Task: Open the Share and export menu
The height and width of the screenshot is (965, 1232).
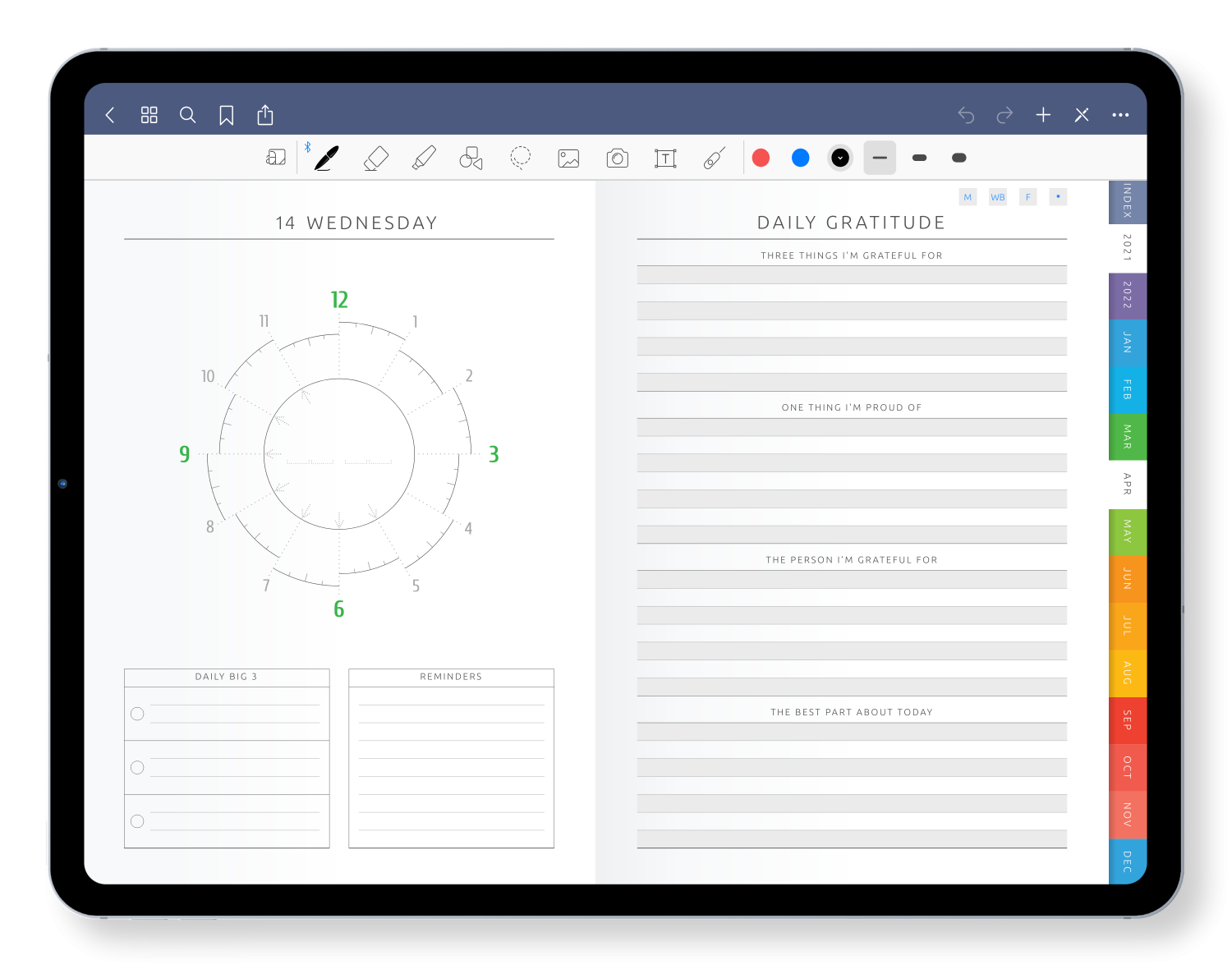Action: coord(265,115)
